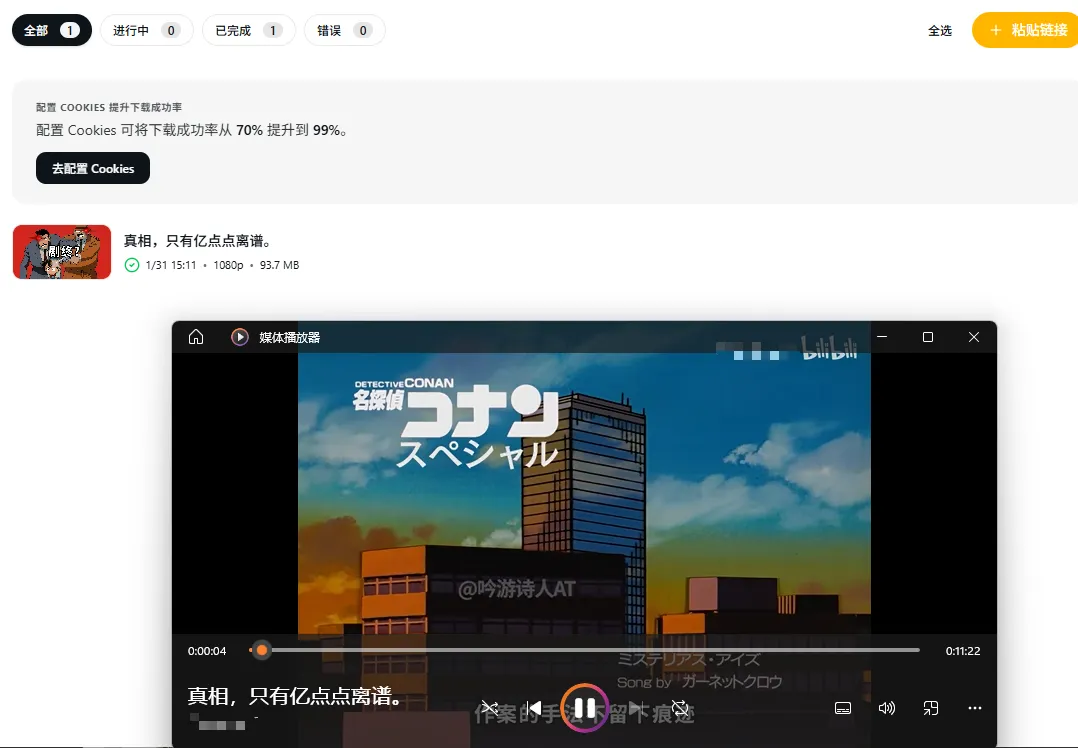Click 粘贴链接 button
The image size is (1078, 748).
(1026, 30)
